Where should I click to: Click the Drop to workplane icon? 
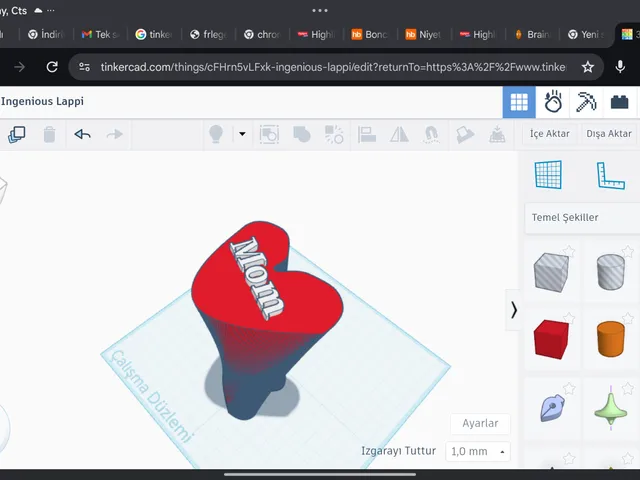(x=497, y=134)
